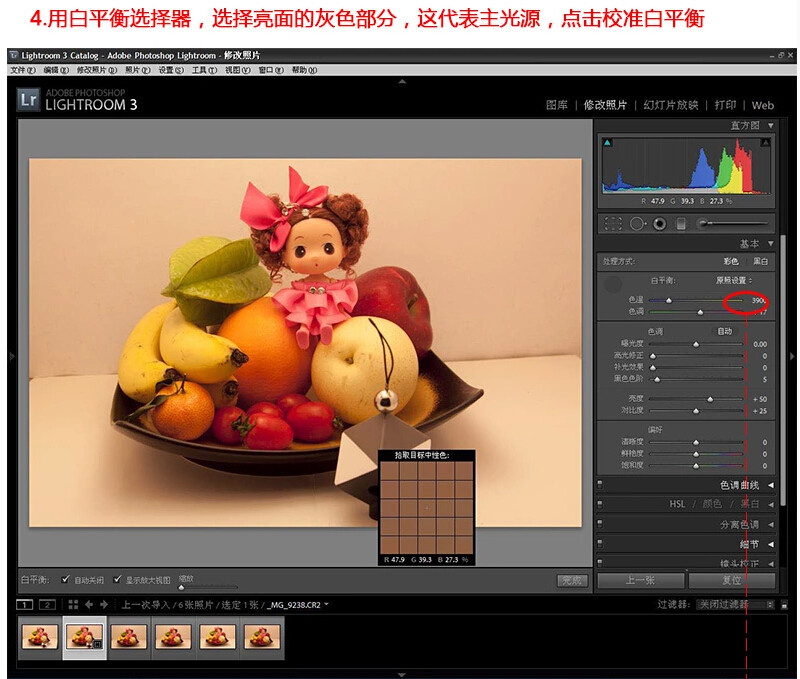
Task: Open the 编辑 menu
Action: coord(56,70)
